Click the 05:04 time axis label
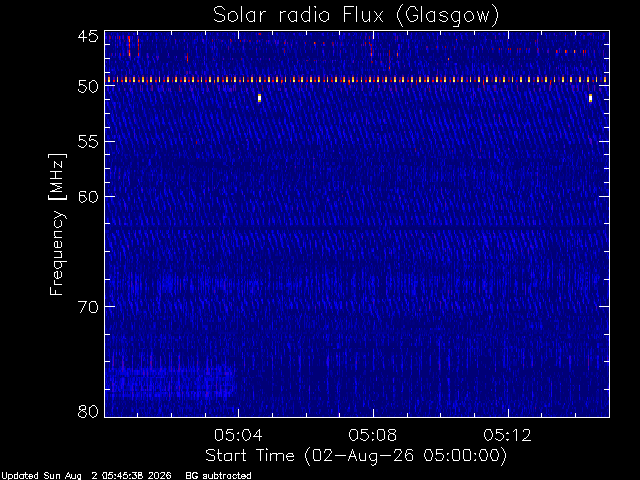The image size is (640, 480). [x=238, y=435]
